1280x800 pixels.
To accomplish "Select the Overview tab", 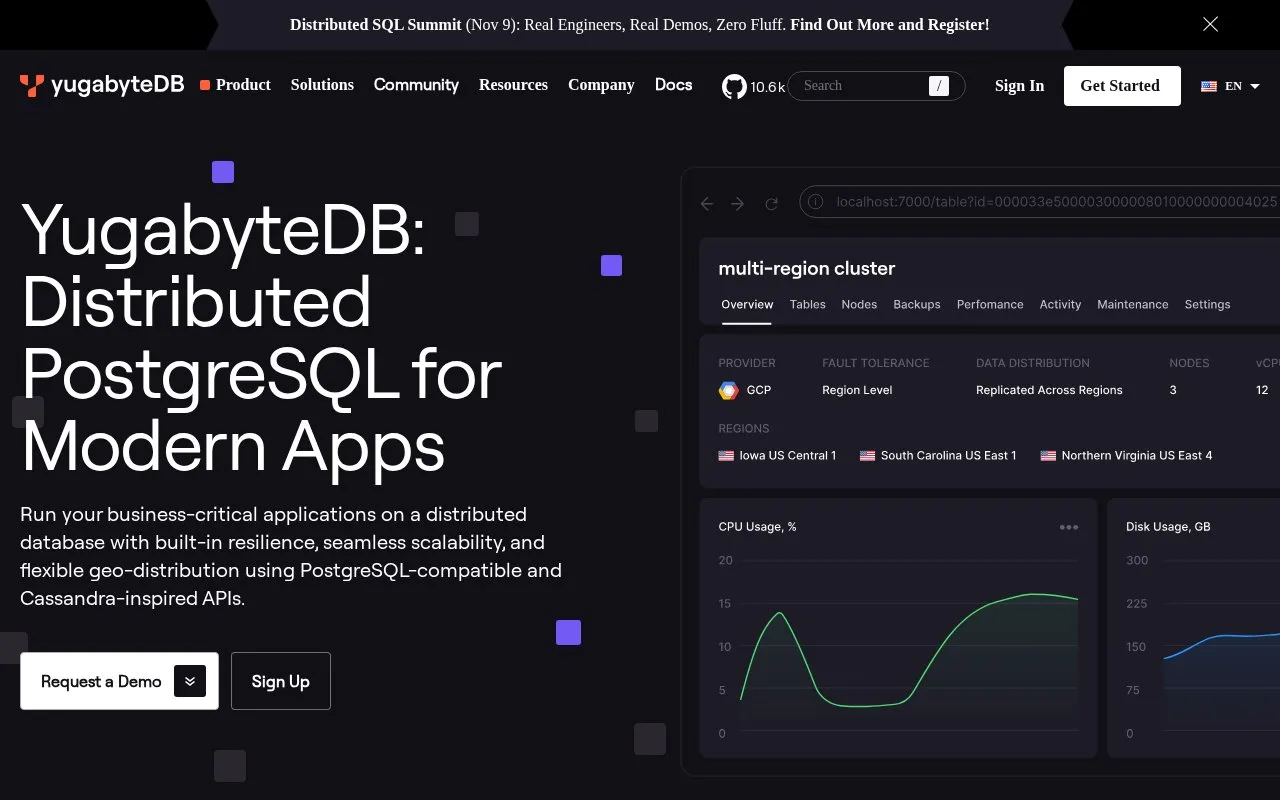I will click(747, 305).
